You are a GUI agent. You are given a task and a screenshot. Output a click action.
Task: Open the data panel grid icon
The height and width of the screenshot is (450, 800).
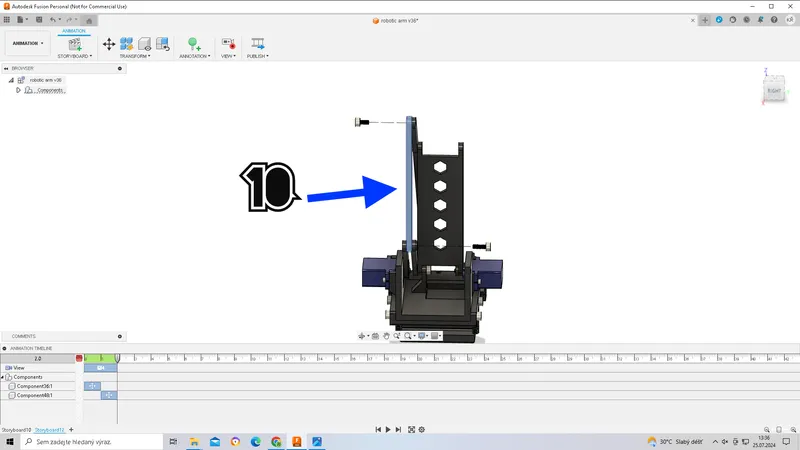[x=7, y=20]
